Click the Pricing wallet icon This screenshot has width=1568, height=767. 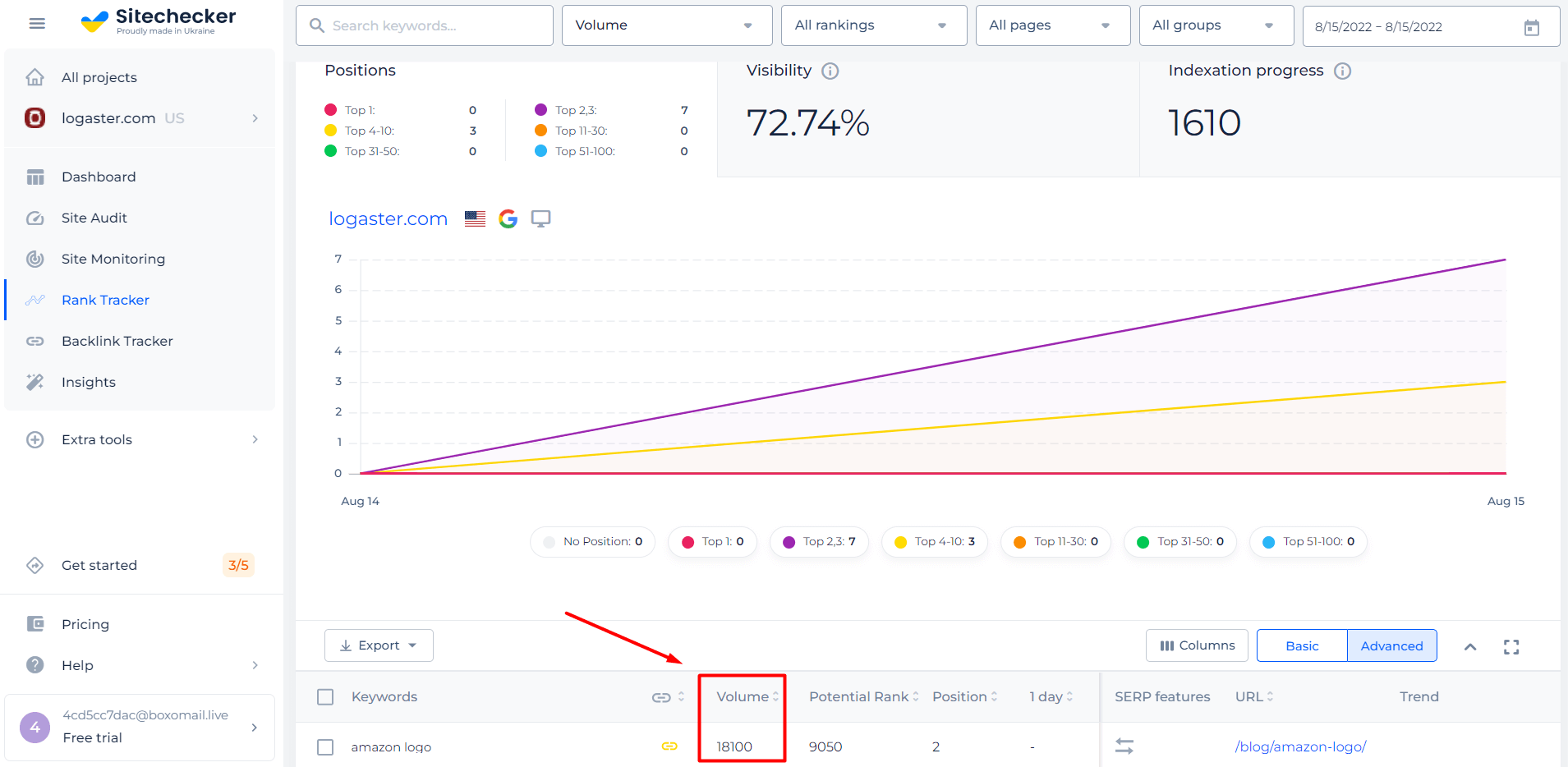point(34,624)
